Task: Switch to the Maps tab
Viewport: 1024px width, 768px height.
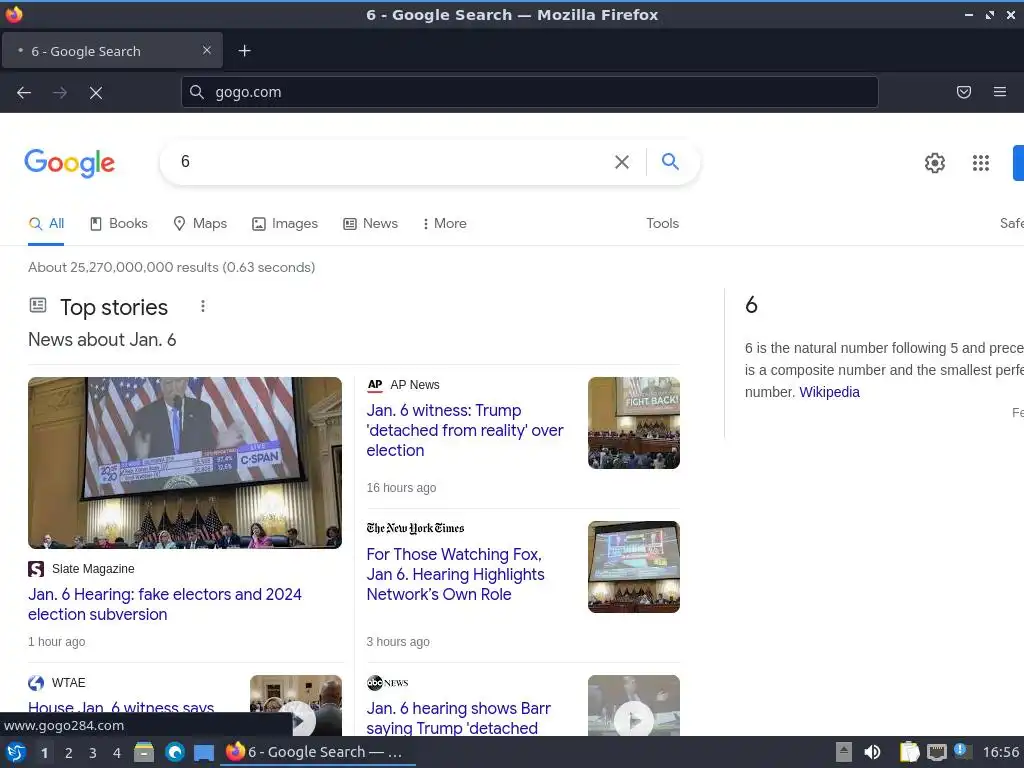Action: coord(200,223)
